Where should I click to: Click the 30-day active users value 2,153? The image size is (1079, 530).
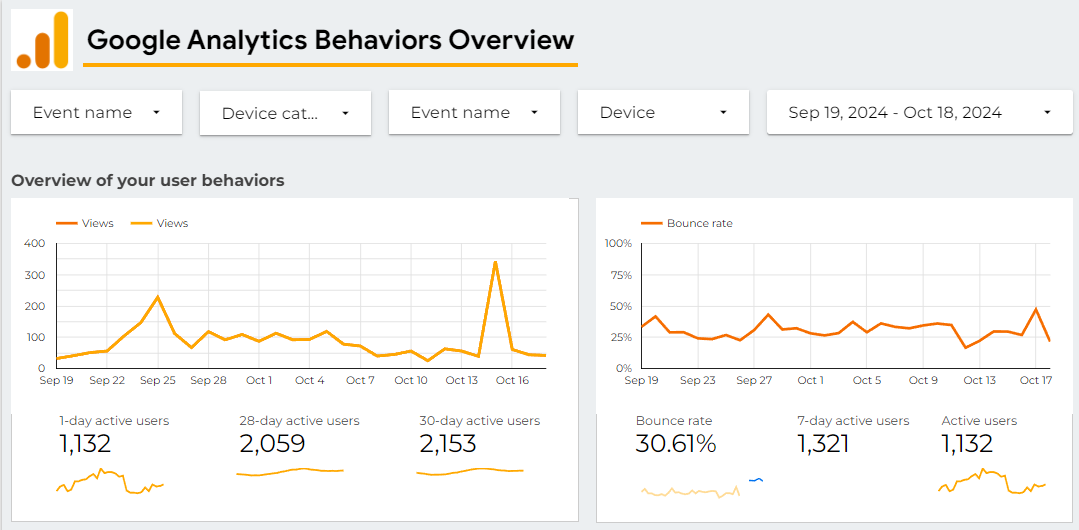click(x=448, y=444)
